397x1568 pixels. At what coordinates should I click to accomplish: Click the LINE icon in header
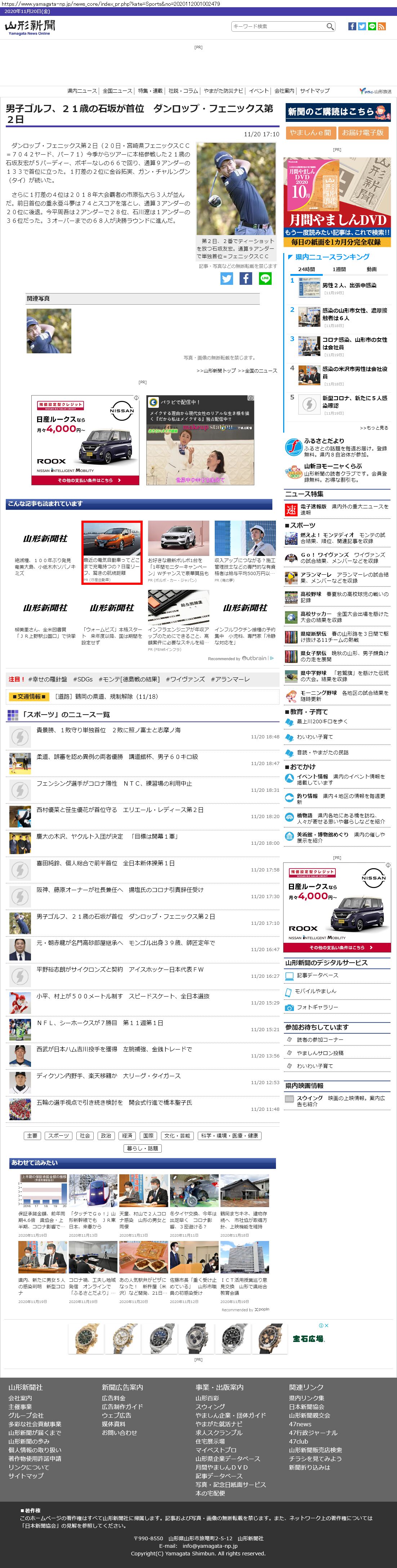(372, 26)
